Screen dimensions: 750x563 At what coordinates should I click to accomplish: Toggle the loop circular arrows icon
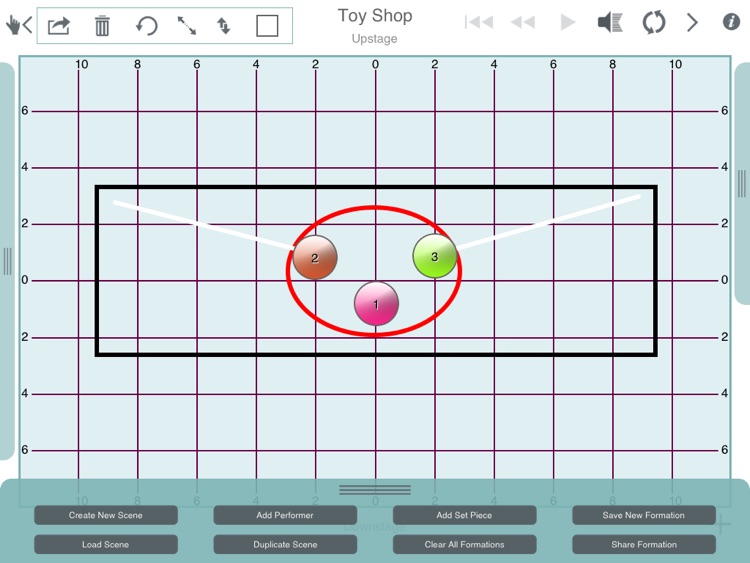(654, 22)
